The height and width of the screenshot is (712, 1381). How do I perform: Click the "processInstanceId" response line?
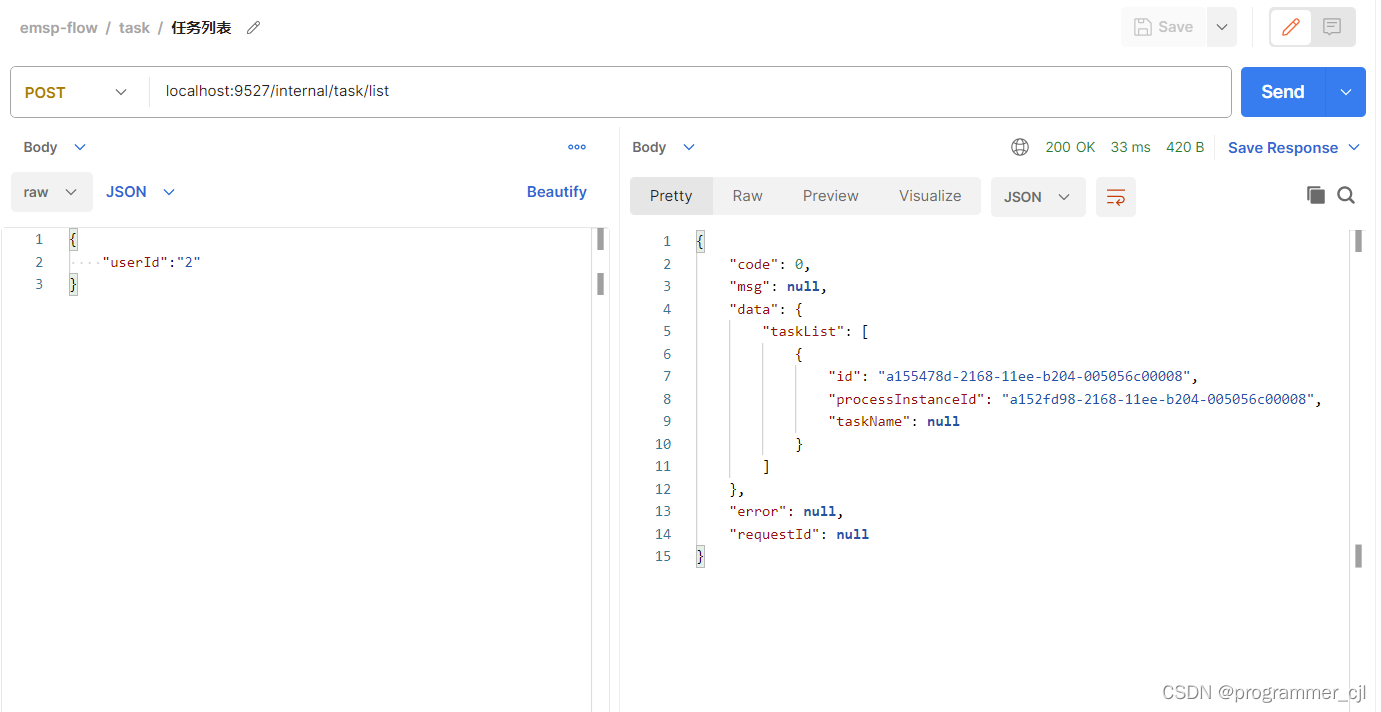click(x=1075, y=399)
